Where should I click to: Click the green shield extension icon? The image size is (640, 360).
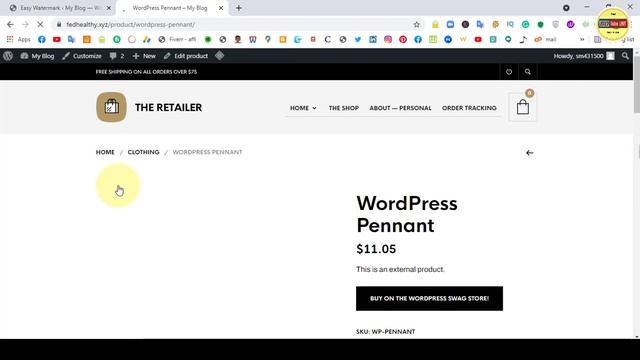tap(540, 24)
